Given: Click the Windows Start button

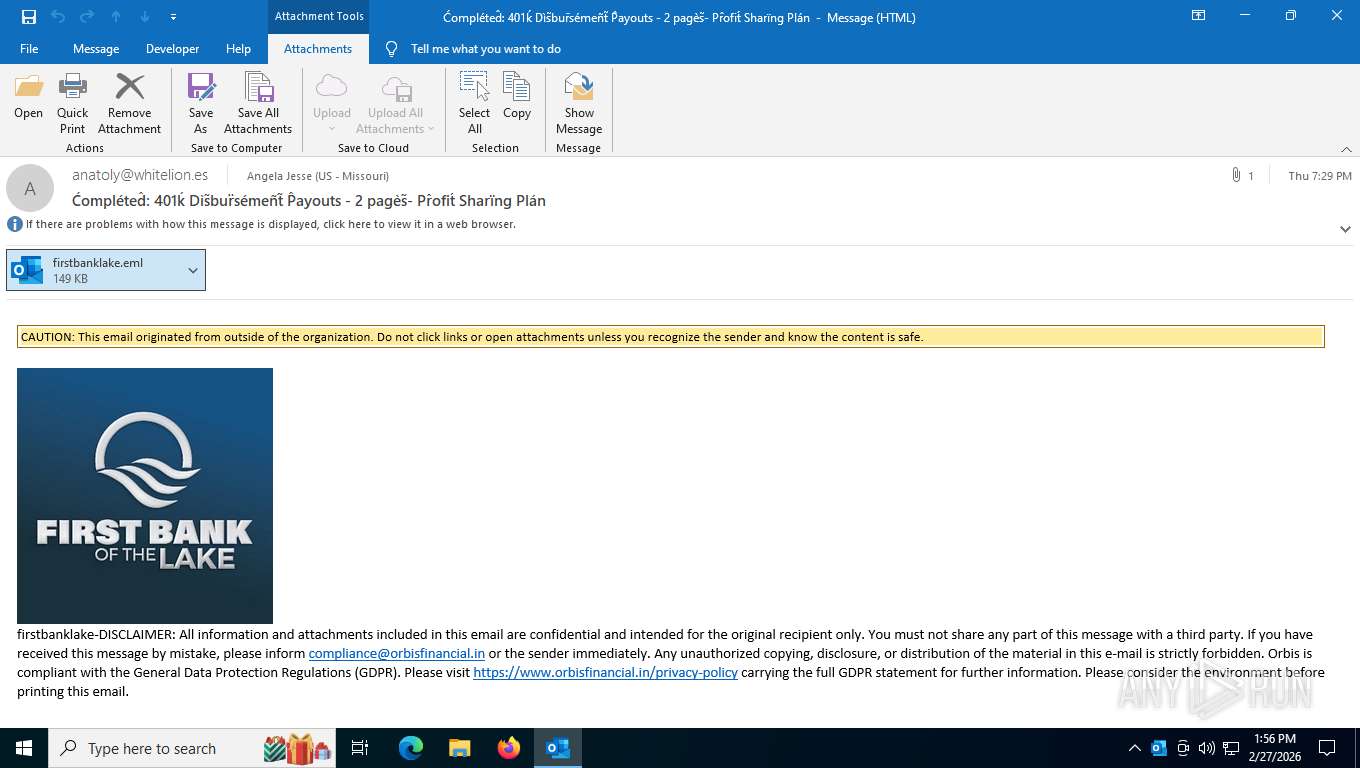Looking at the screenshot, I should pos(24,748).
